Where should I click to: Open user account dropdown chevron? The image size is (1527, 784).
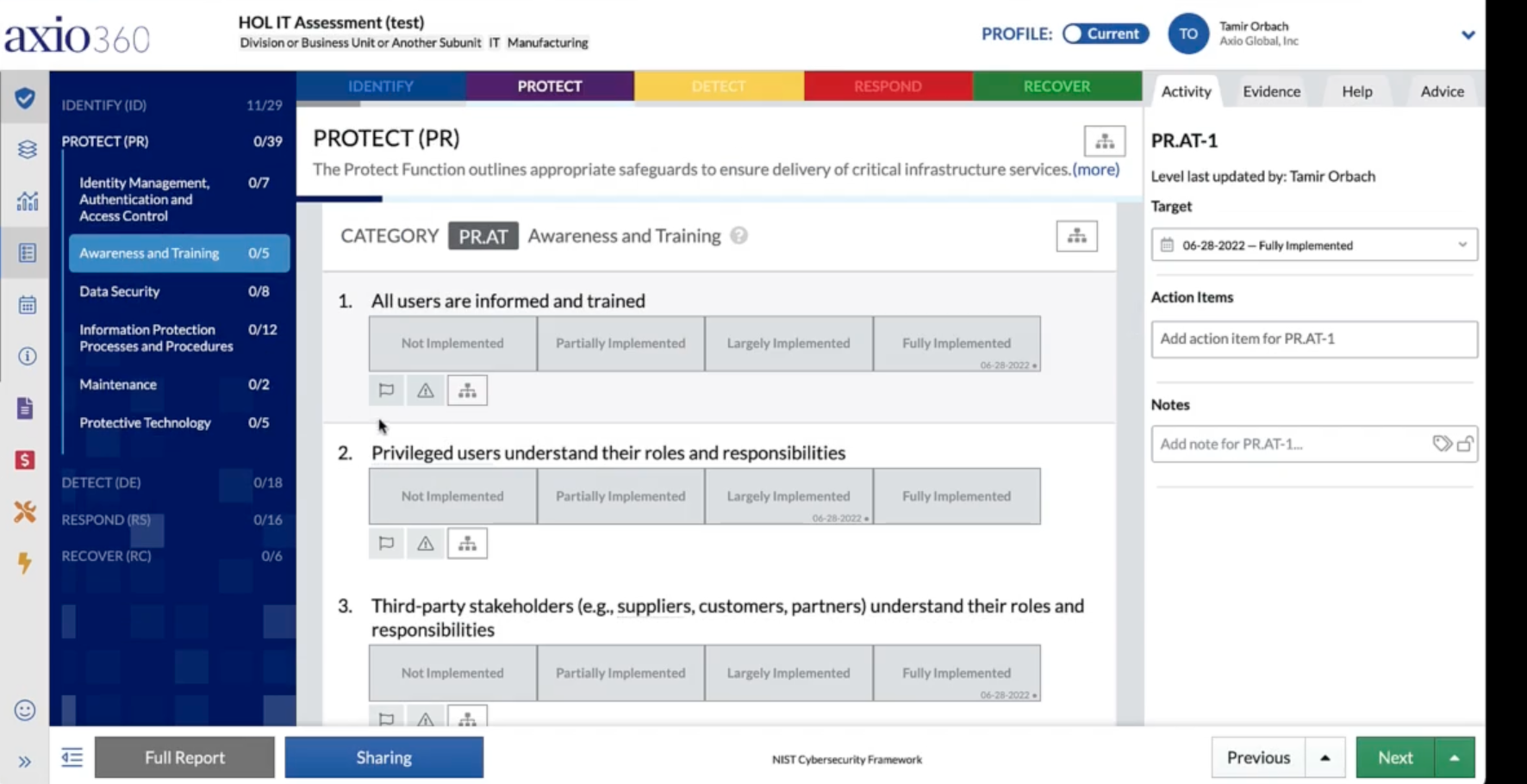(1468, 34)
